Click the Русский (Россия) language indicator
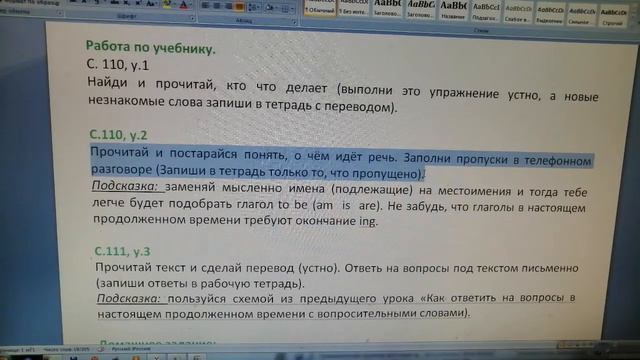Screen dimensions: 640x360 pyautogui.click(x=131, y=349)
